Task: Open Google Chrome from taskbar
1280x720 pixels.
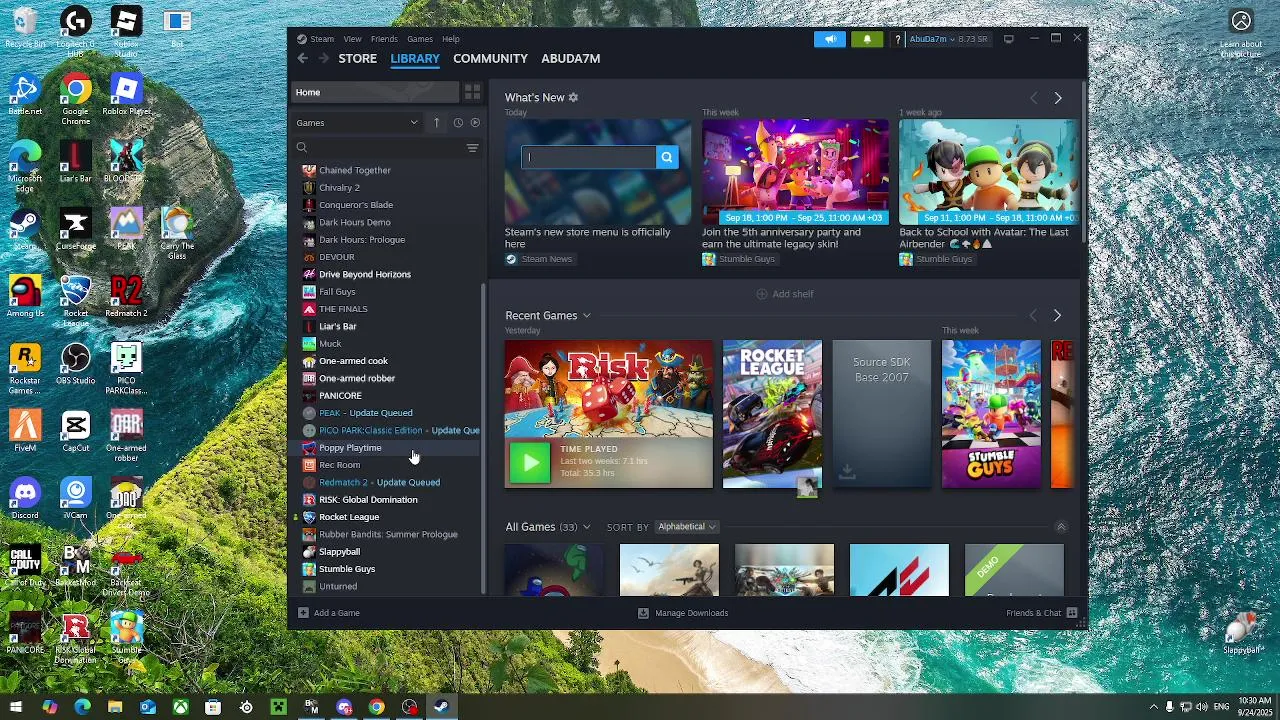Action: click(376, 707)
